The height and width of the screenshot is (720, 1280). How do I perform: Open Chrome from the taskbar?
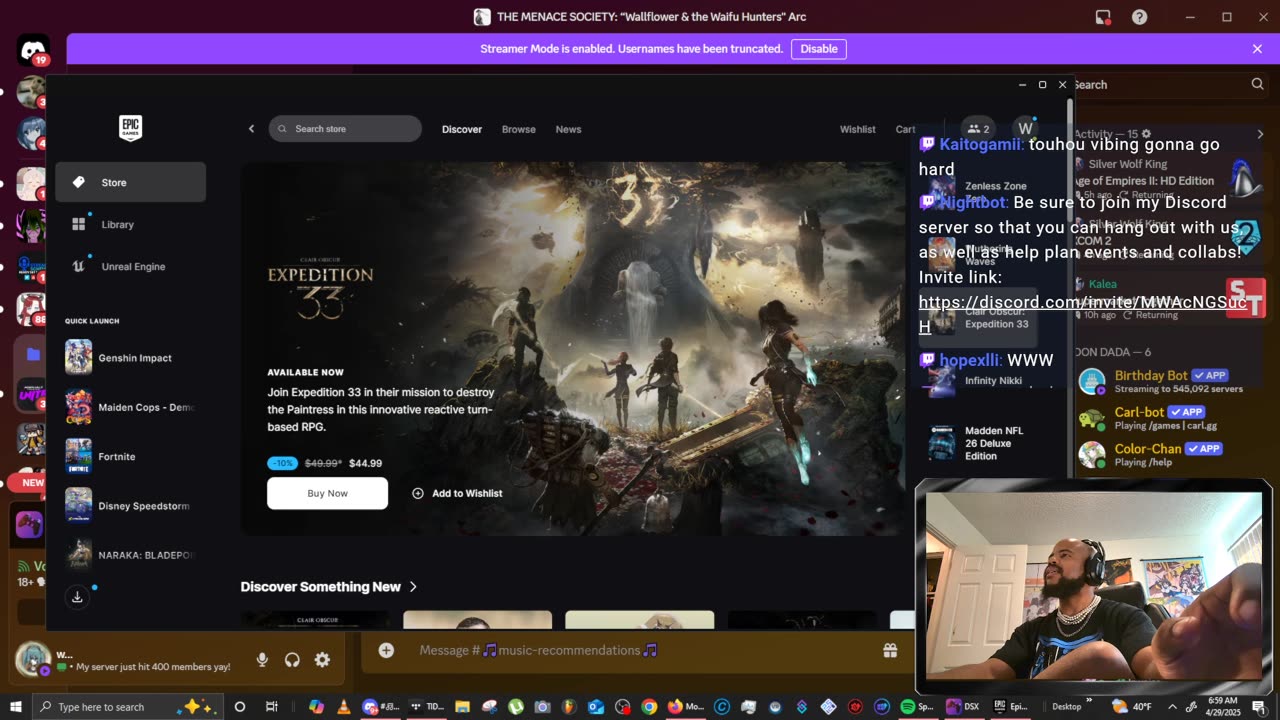click(x=649, y=707)
